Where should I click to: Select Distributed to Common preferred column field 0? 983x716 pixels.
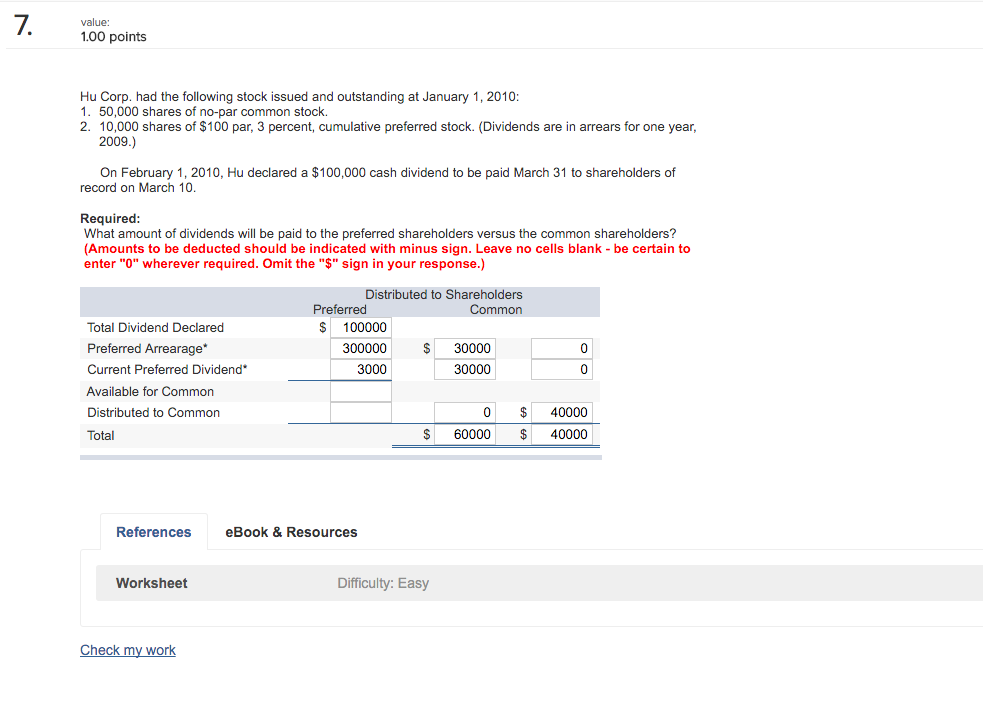(x=465, y=413)
